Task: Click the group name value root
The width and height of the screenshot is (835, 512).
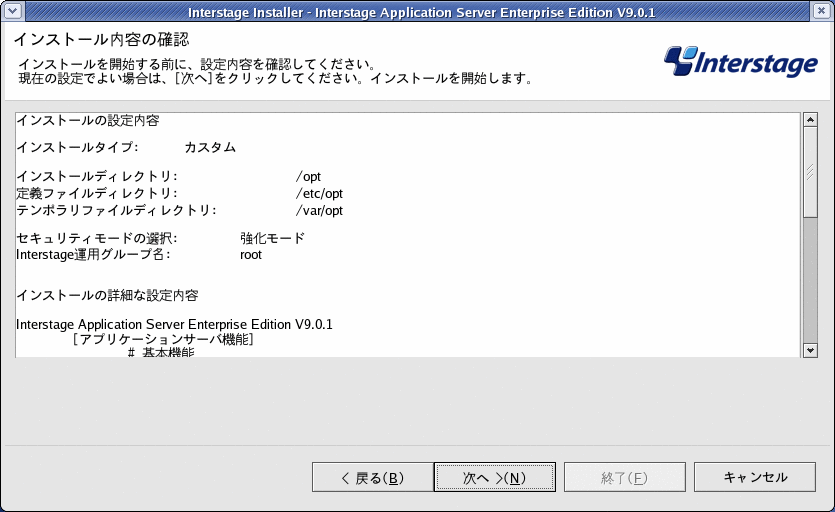Action: [251, 255]
